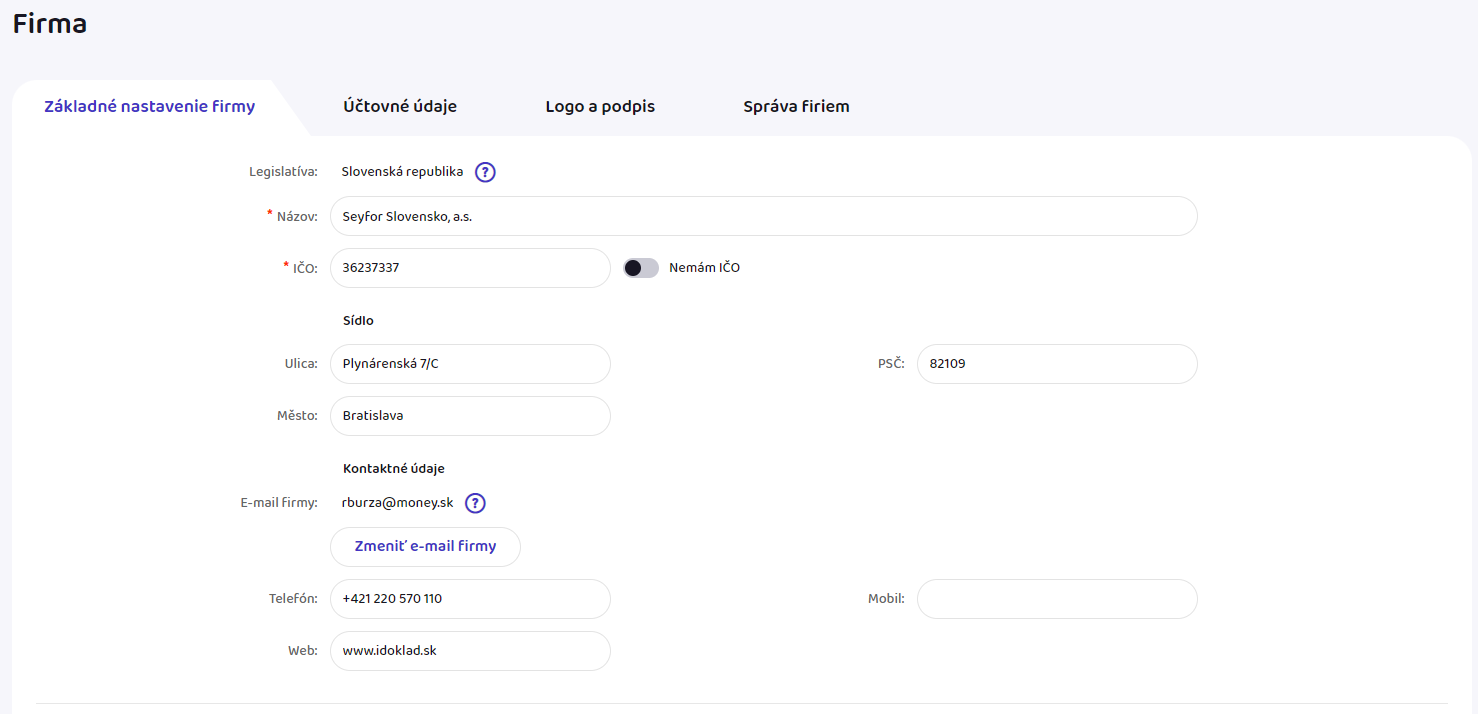
Task: Go to the Správa firiem tab
Action: coord(796,106)
